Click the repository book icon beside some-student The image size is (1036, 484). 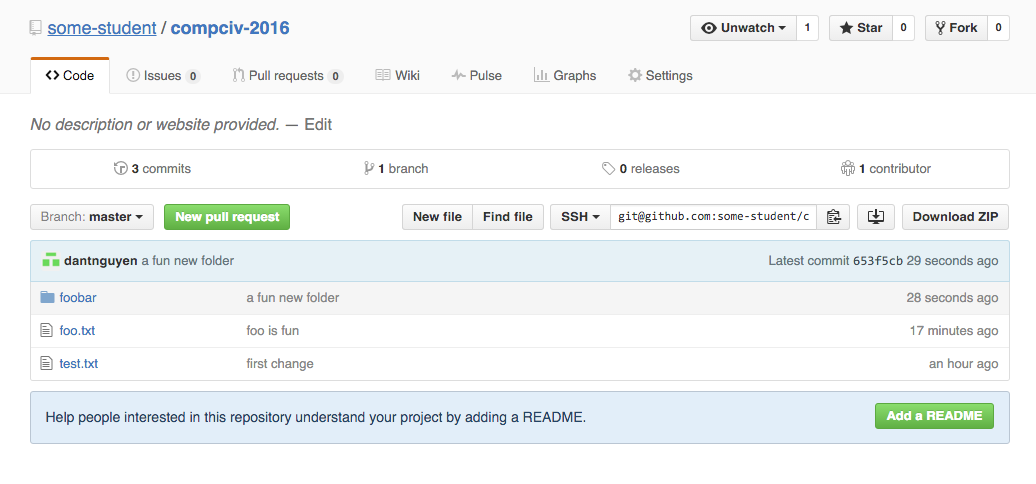point(36,28)
